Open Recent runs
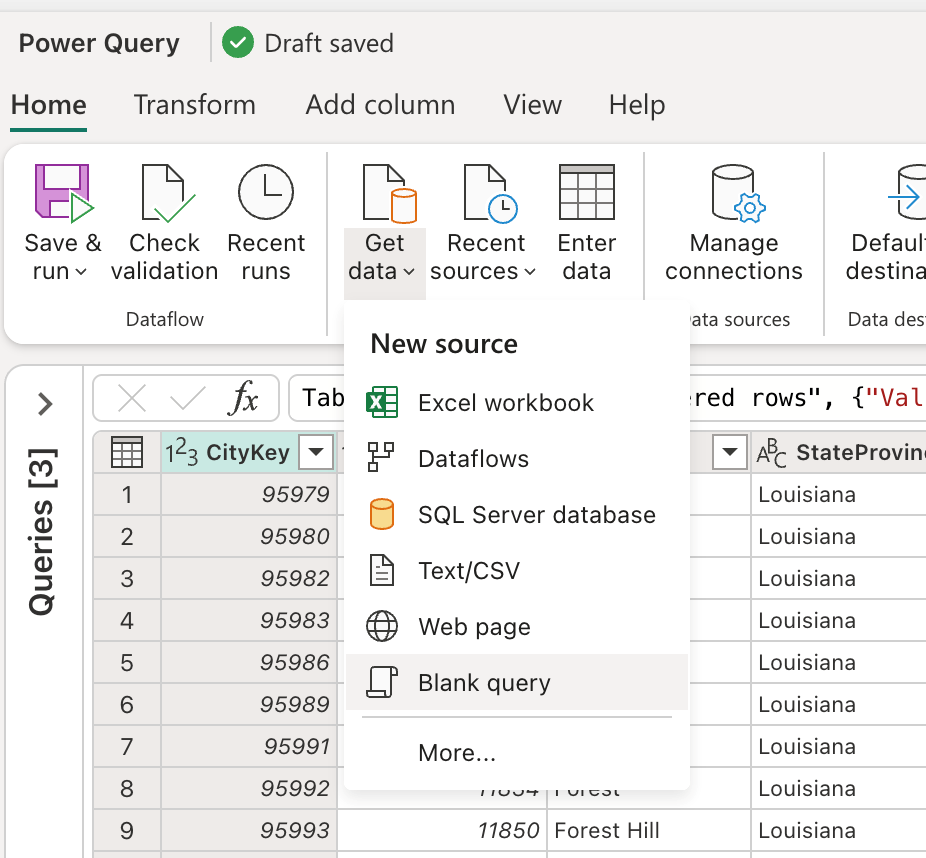The height and width of the screenshot is (858, 926). (265, 220)
